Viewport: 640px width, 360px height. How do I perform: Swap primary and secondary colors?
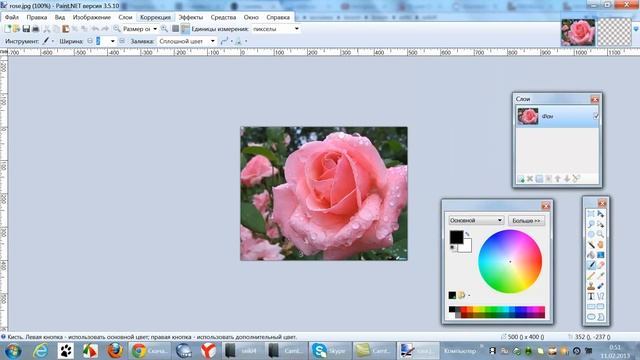point(467,234)
